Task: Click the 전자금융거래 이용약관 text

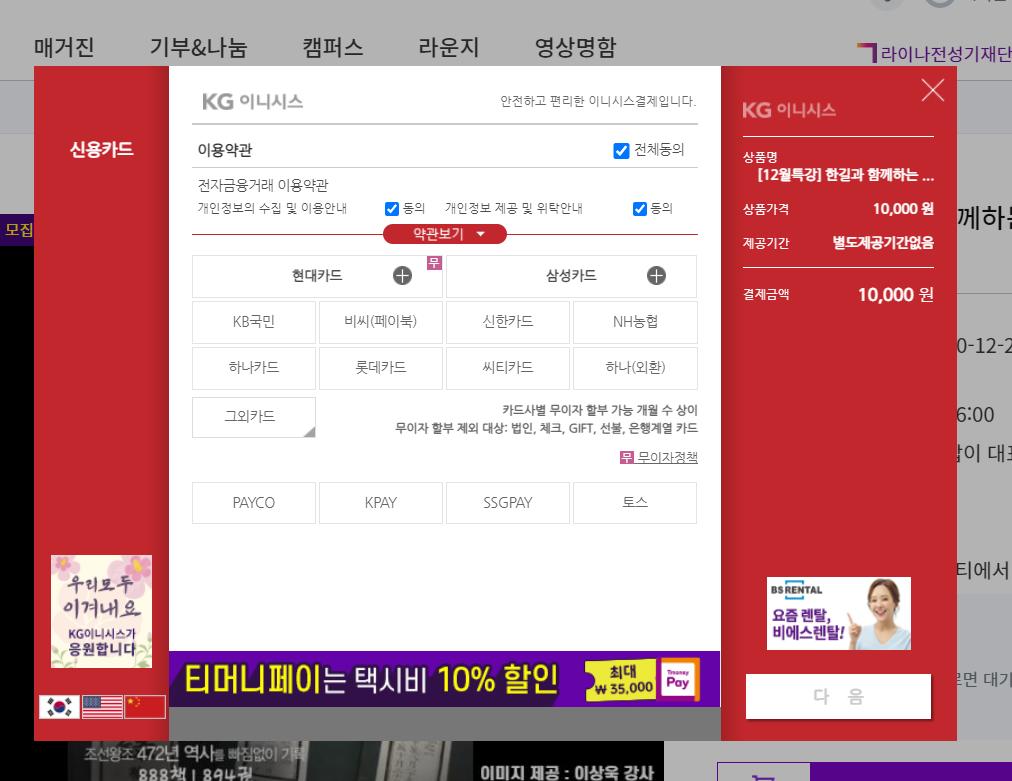Action: click(x=263, y=186)
